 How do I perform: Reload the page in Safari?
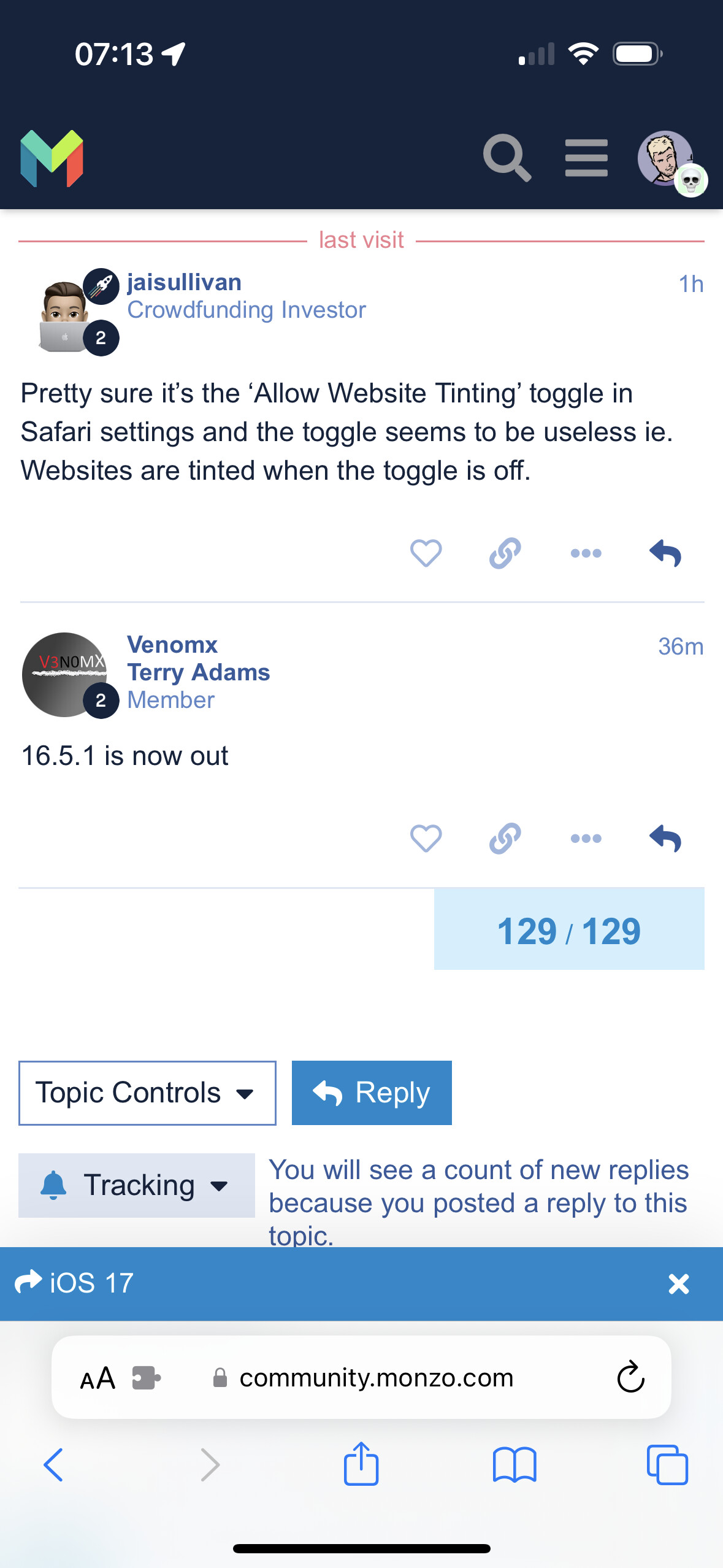click(x=630, y=1378)
